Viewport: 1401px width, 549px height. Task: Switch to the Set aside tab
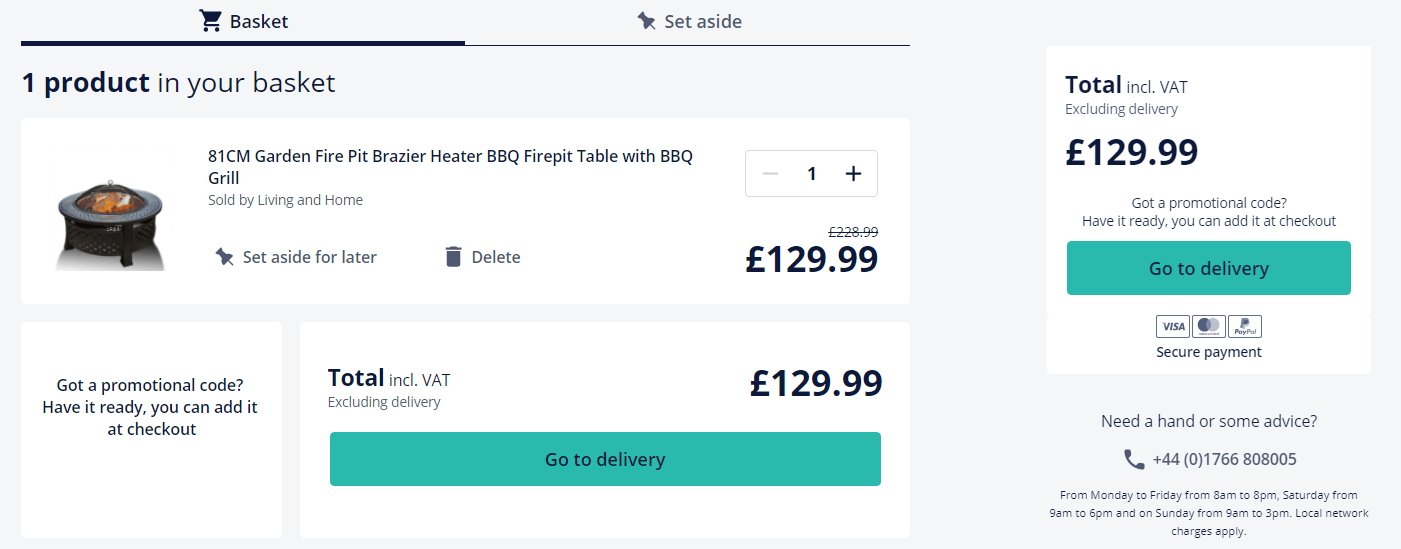coord(688,22)
